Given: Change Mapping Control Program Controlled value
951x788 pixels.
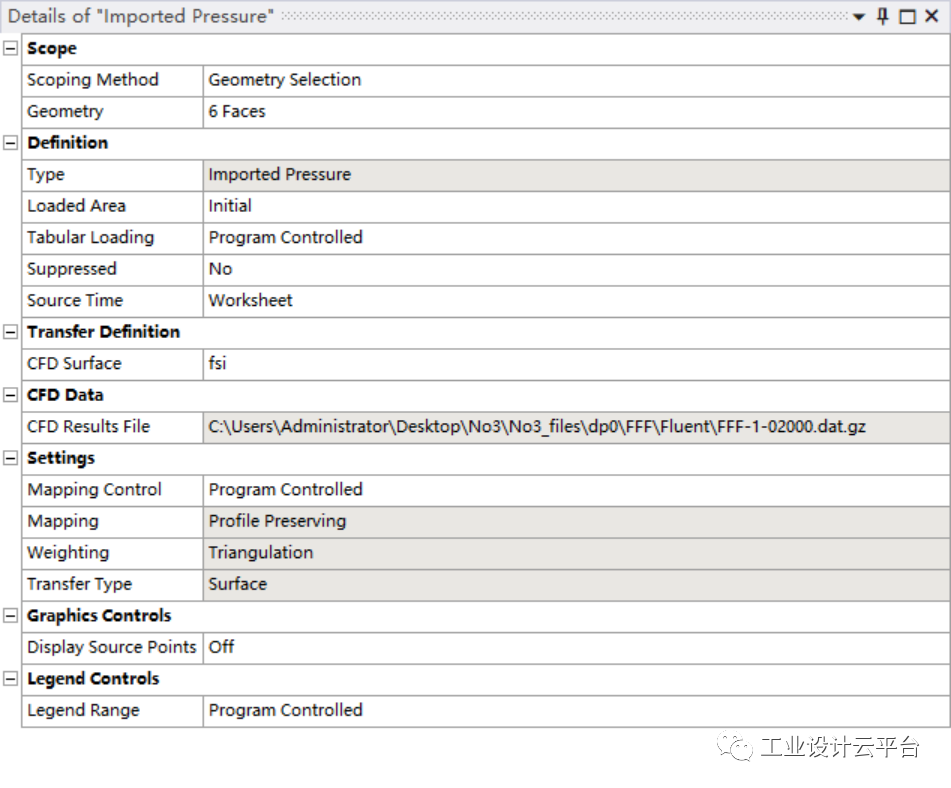Looking at the screenshot, I should 576,490.
